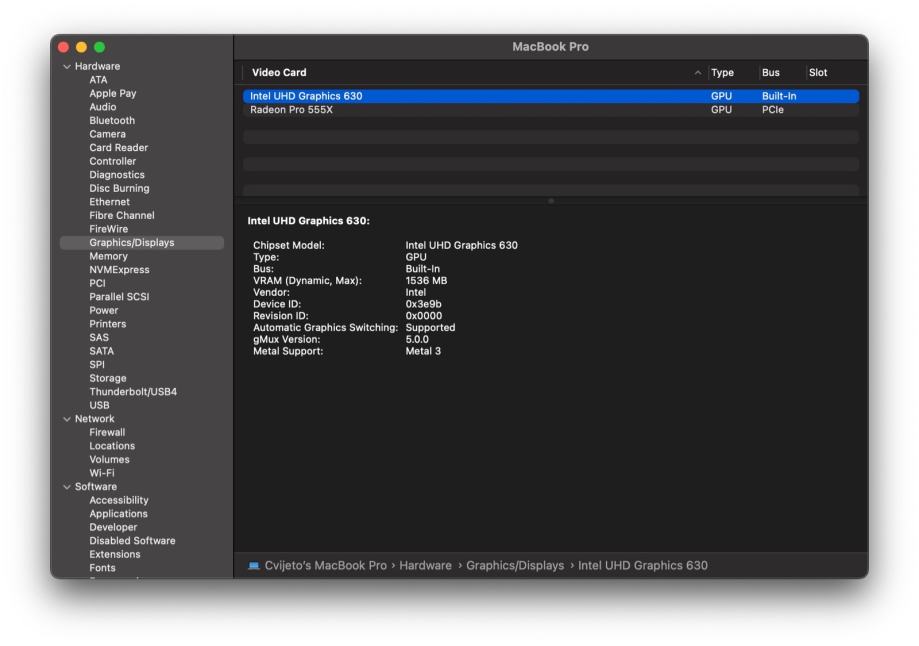
Task: Click the sort arrow in Video Card header
Action: [697, 73]
